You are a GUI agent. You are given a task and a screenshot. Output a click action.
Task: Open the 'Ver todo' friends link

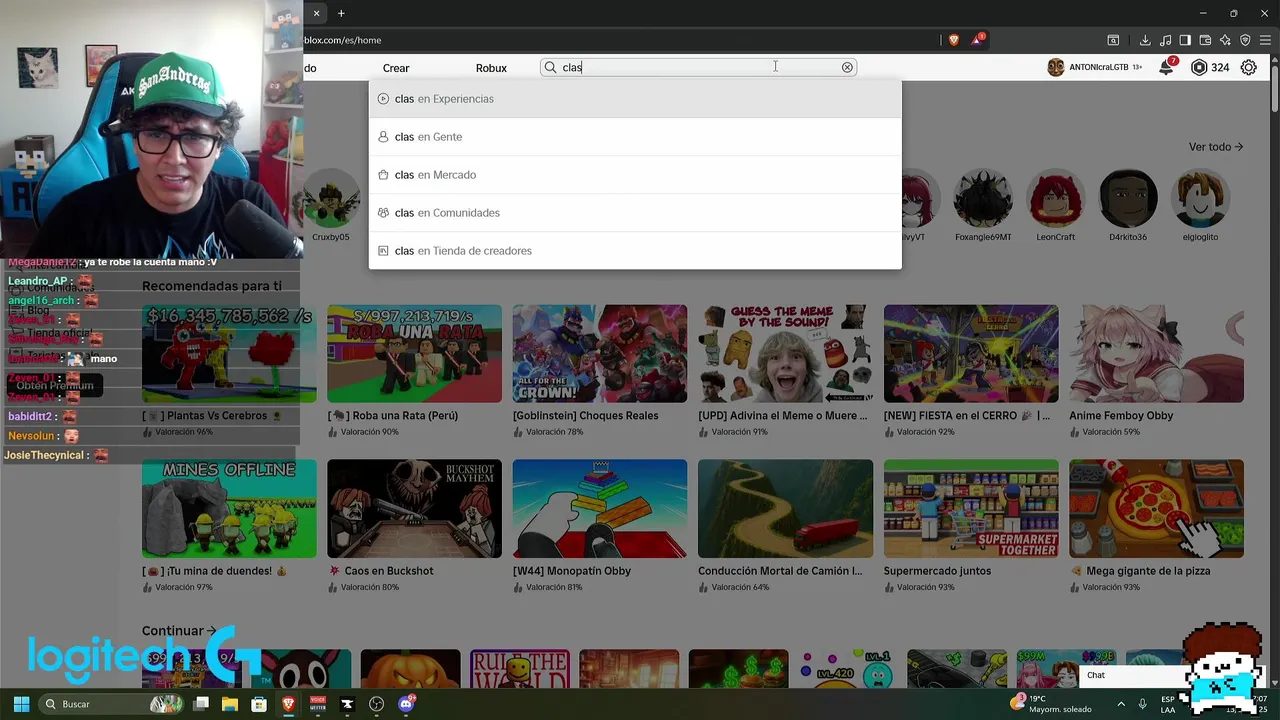1216,147
